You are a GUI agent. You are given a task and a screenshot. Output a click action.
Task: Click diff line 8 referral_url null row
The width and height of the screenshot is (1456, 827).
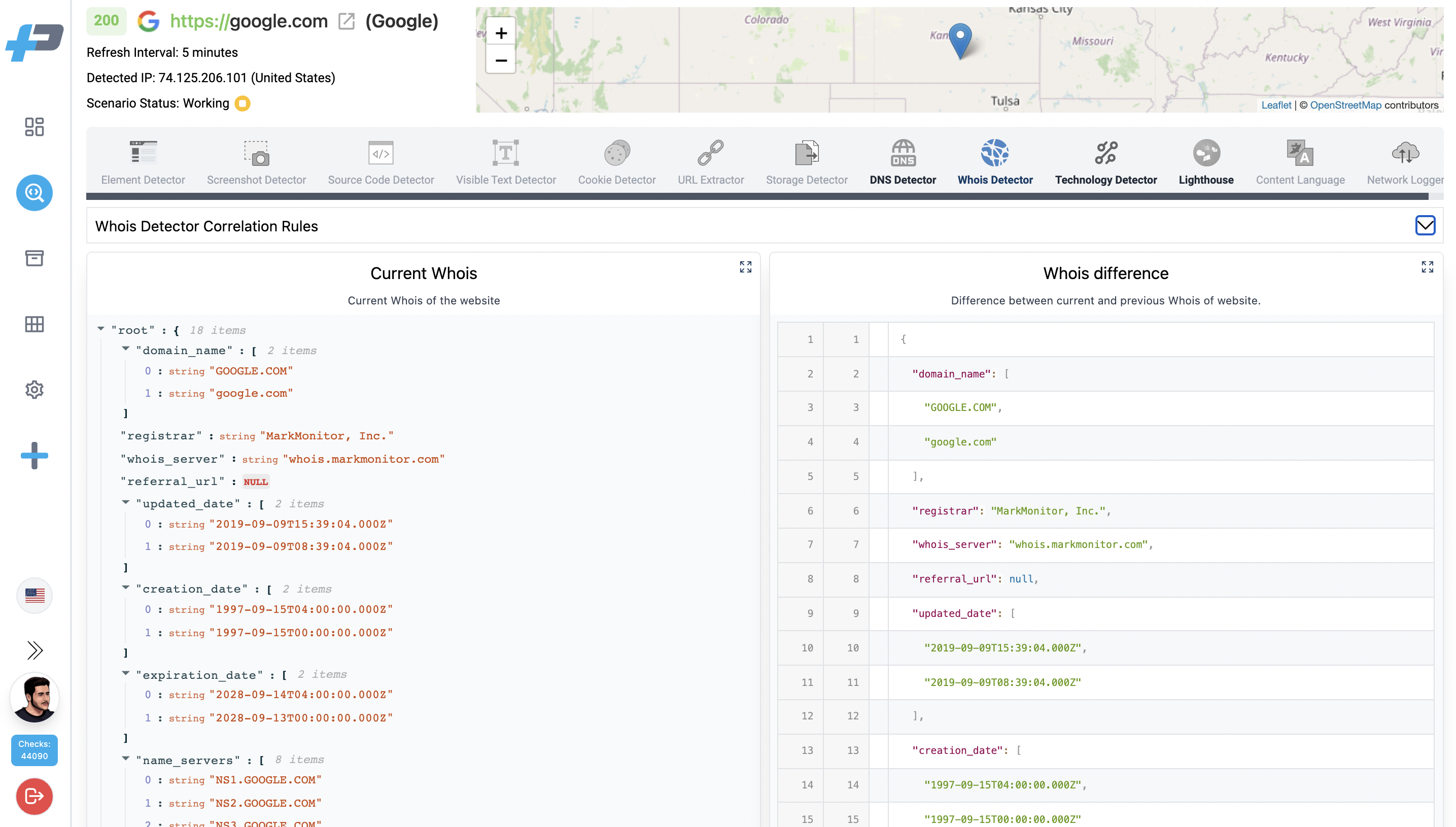coord(1105,579)
